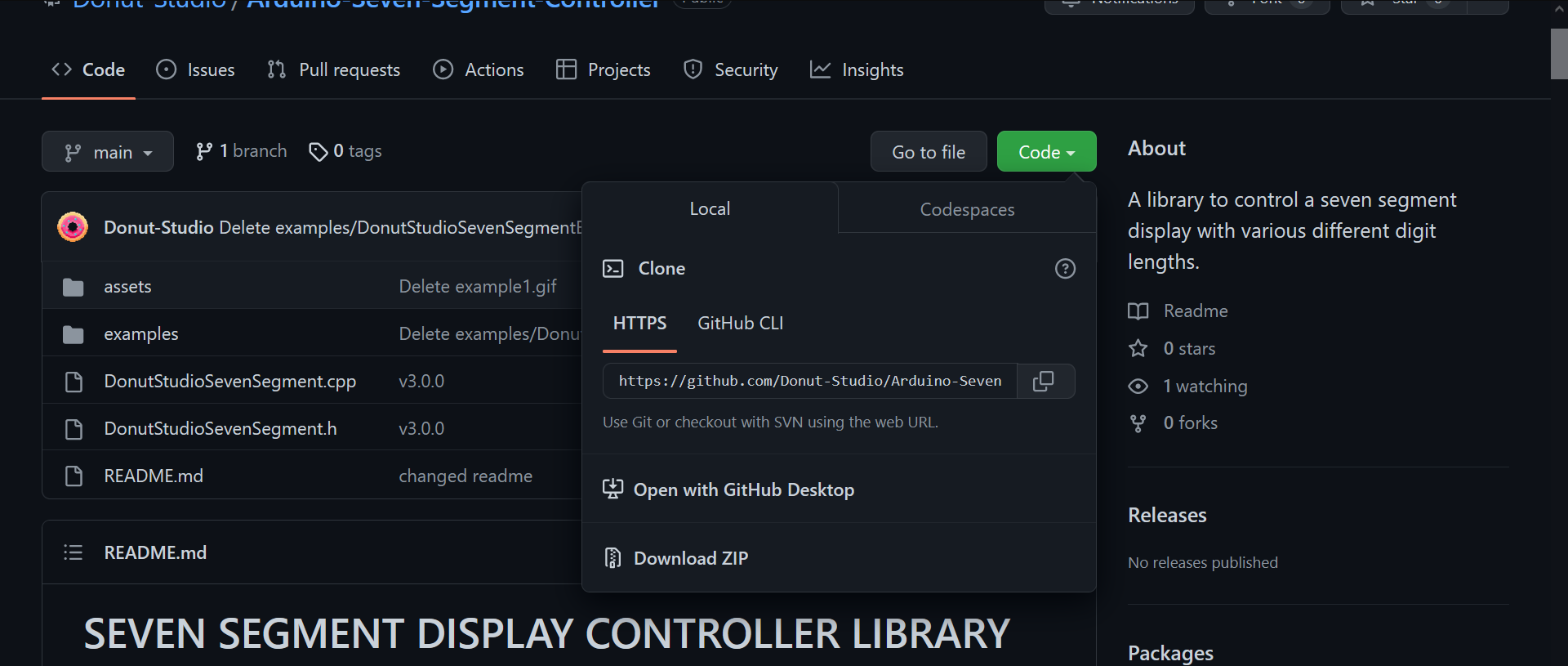Open DonutStudioSevenSegment.cpp file

[x=229, y=382]
